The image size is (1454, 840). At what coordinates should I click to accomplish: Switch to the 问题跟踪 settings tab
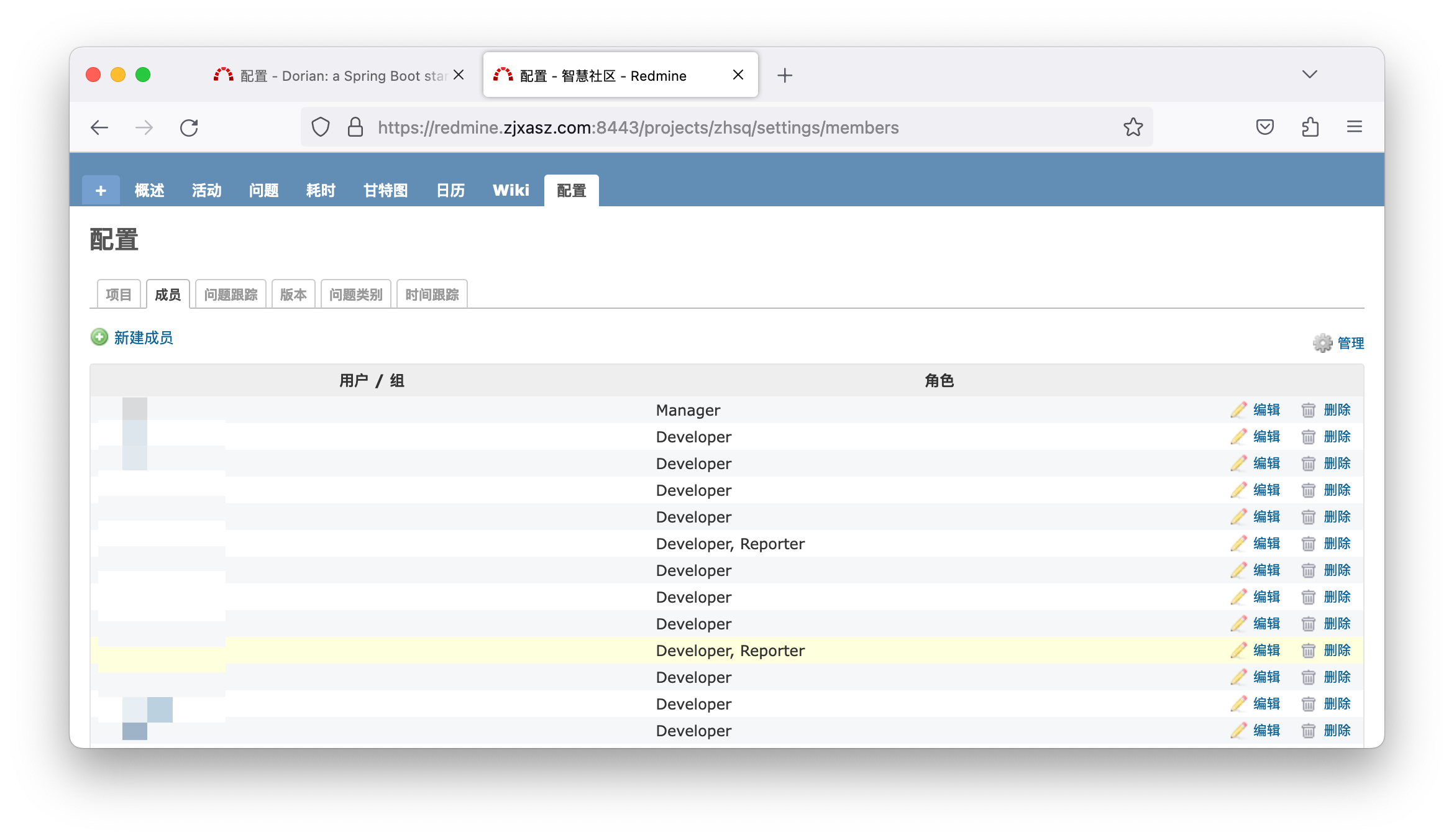click(231, 294)
